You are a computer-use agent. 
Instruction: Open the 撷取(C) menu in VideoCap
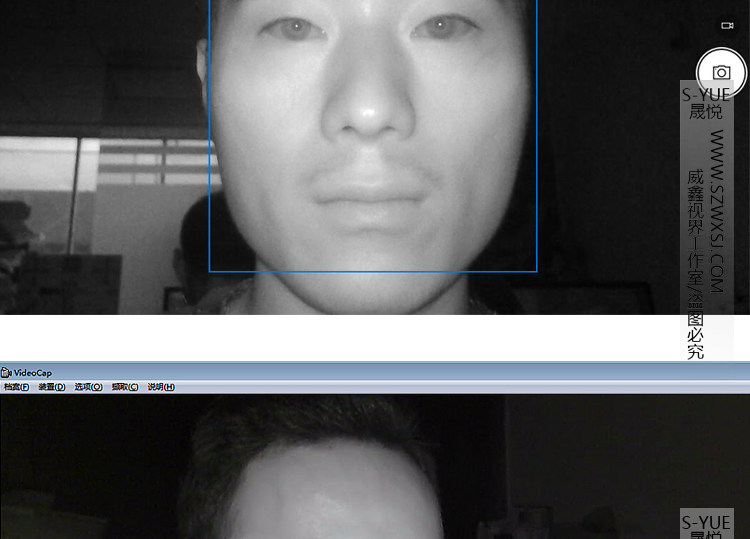pyautogui.click(x=125, y=386)
